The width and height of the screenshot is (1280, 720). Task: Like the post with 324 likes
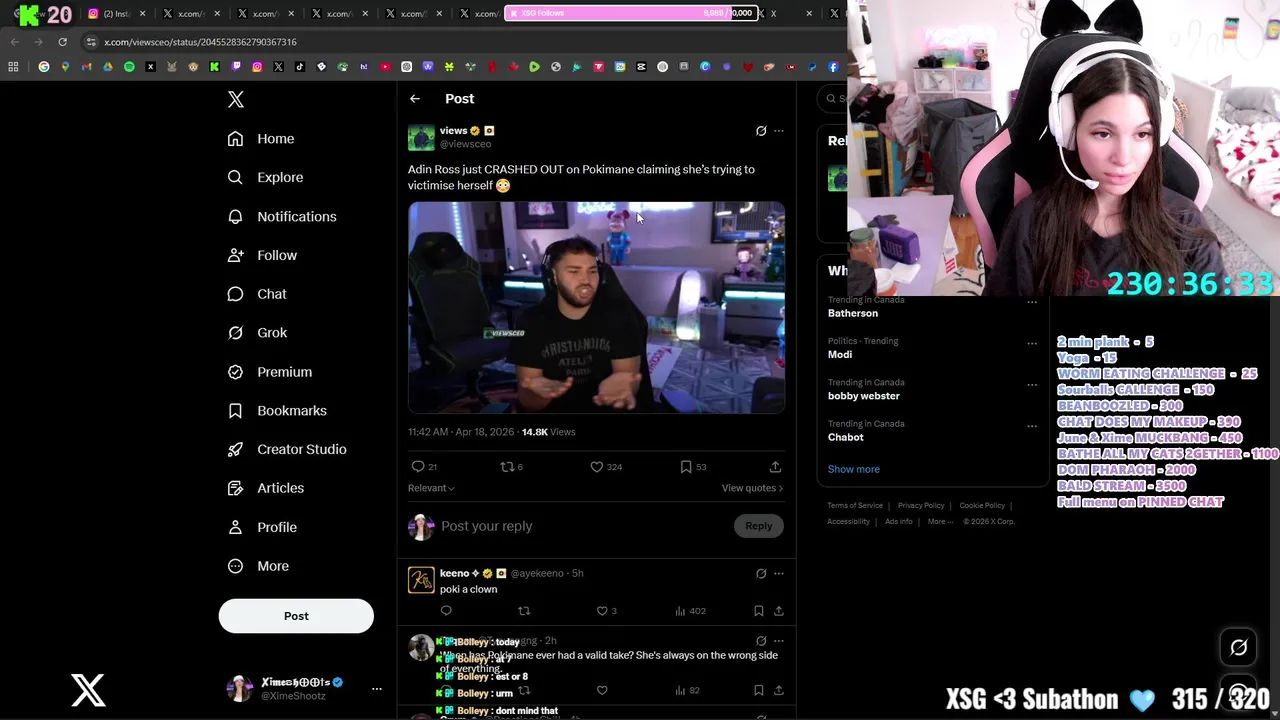tap(606, 467)
